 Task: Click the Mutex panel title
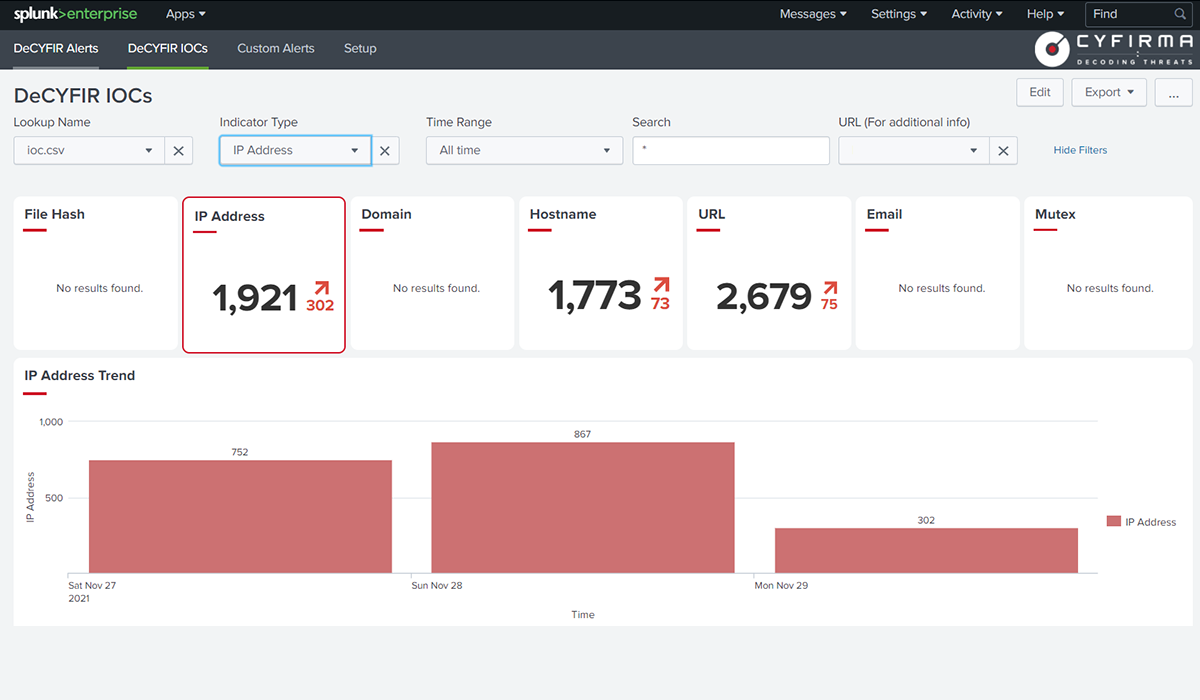(x=1055, y=214)
